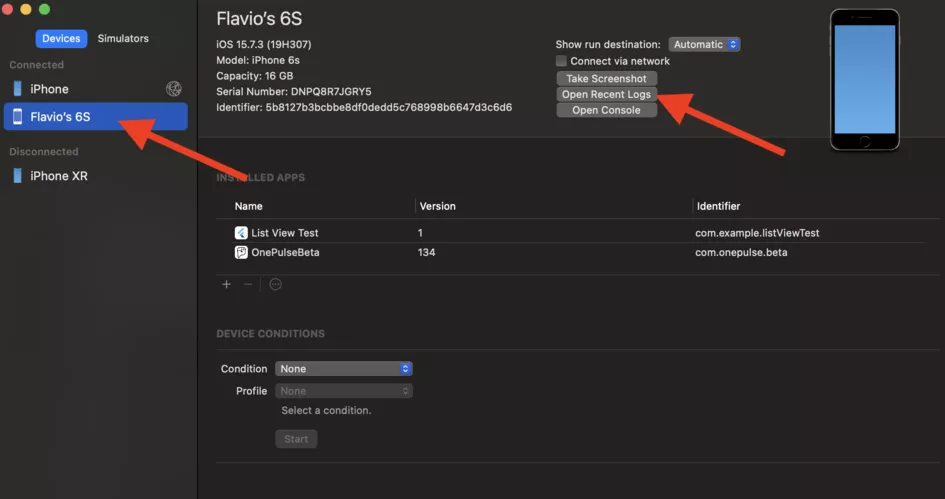Click the OnePulseBeta app icon
The image size is (945, 499).
pos(241,252)
